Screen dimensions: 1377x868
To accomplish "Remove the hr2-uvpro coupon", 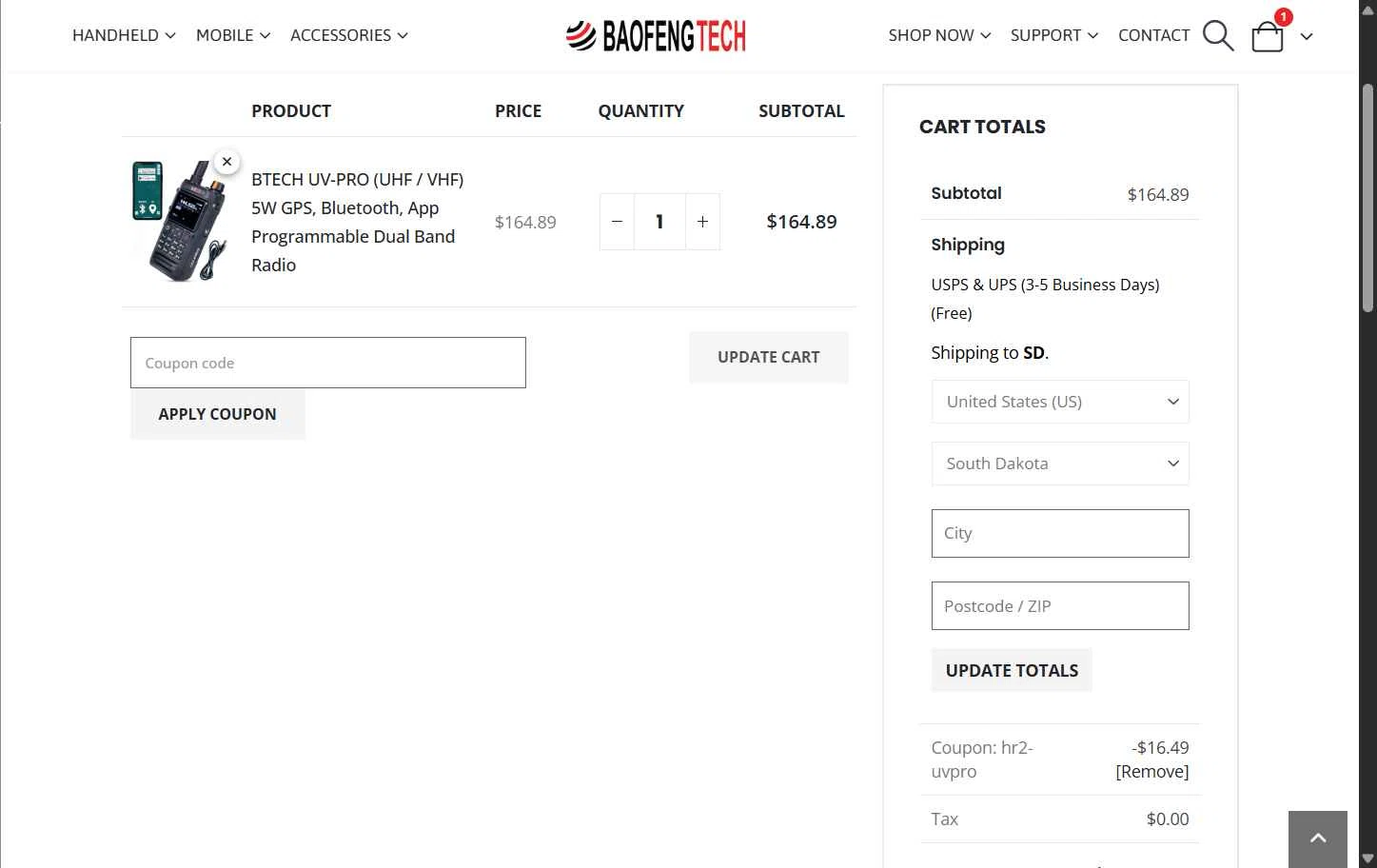I will point(1152,772).
